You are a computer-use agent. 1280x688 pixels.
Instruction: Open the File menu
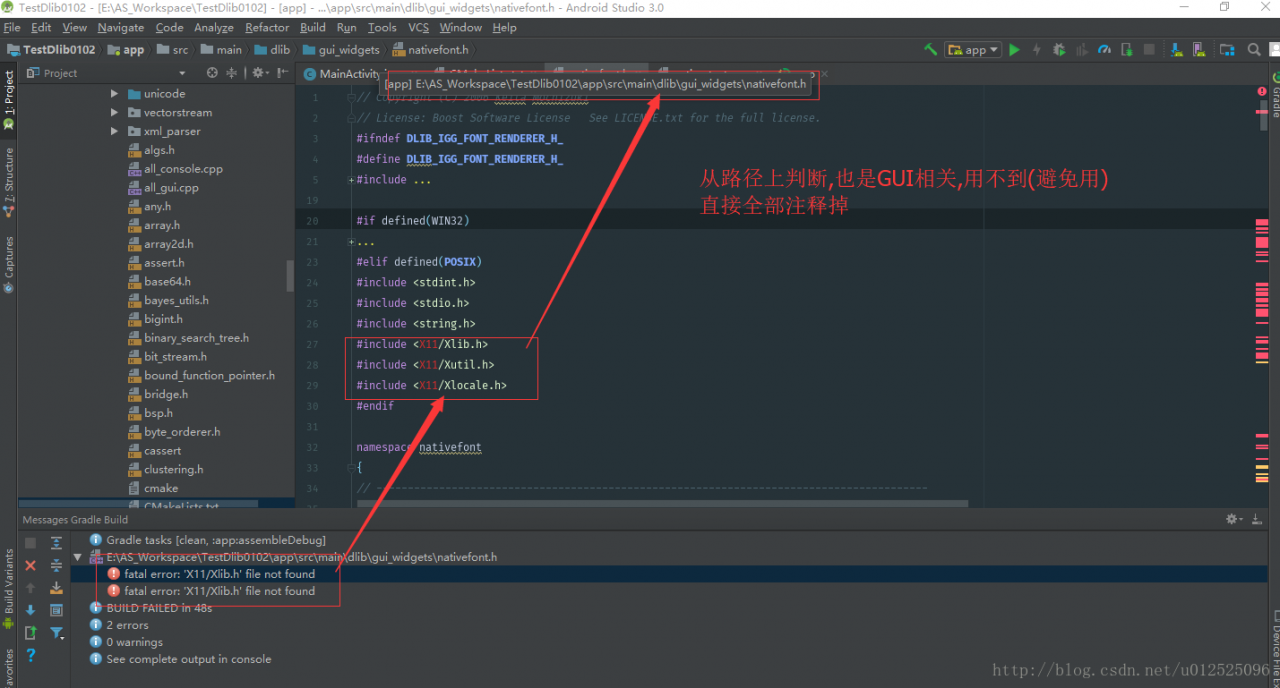pos(12,27)
